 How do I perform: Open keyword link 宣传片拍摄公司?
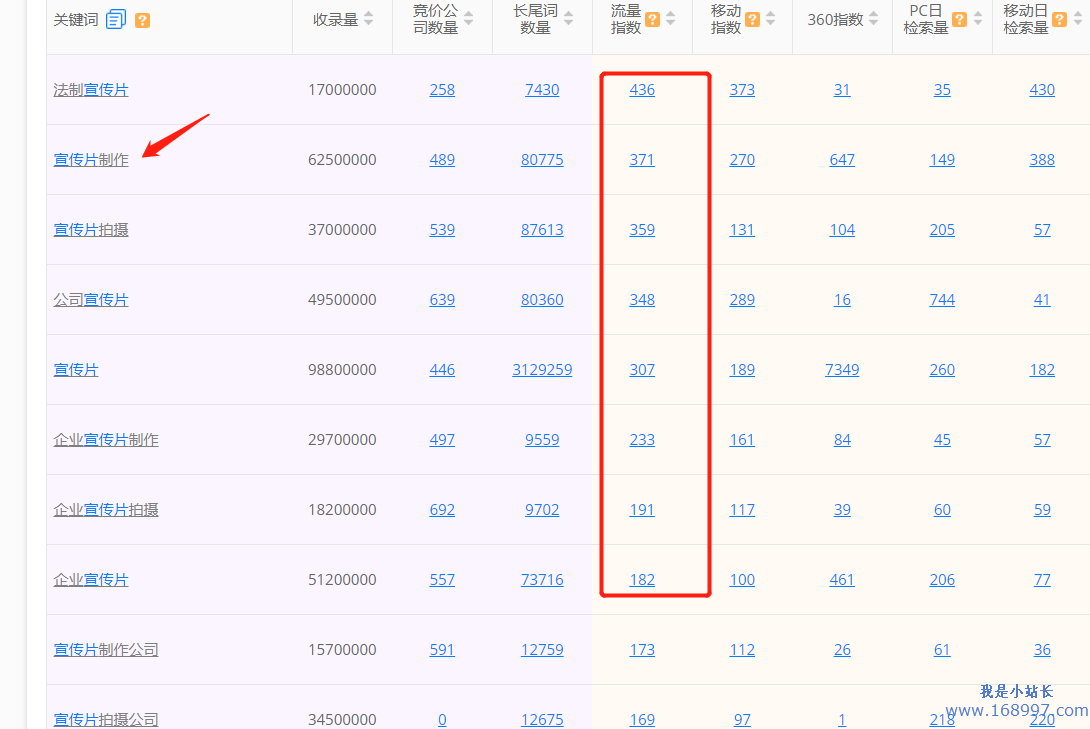tap(106, 720)
